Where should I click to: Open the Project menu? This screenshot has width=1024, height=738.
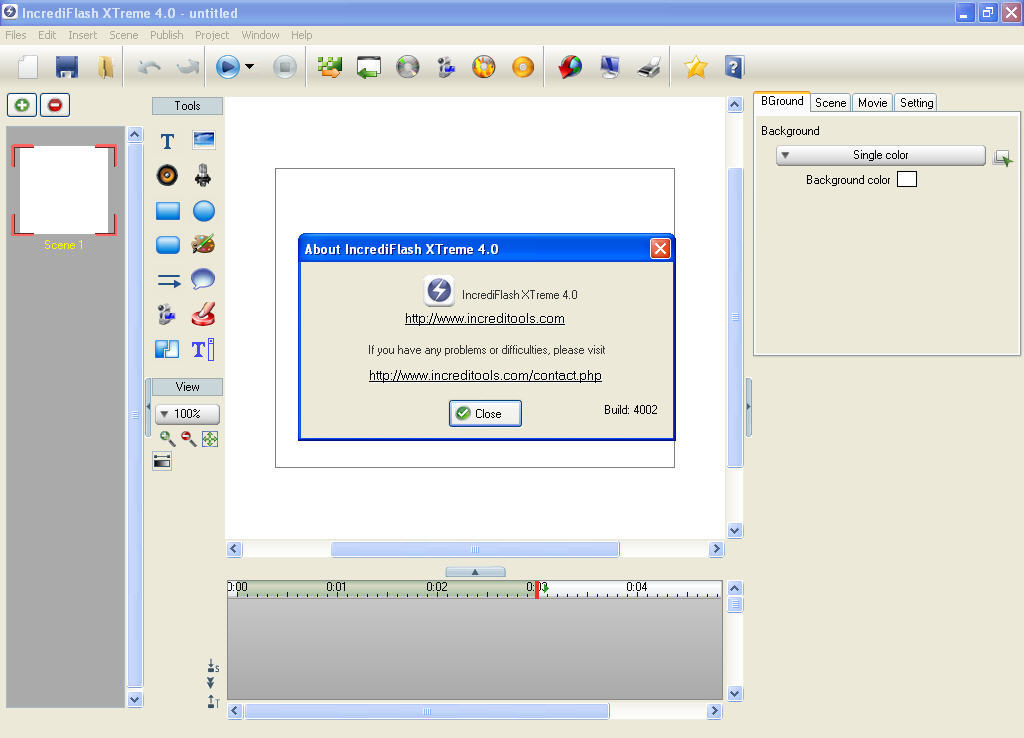point(212,35)
